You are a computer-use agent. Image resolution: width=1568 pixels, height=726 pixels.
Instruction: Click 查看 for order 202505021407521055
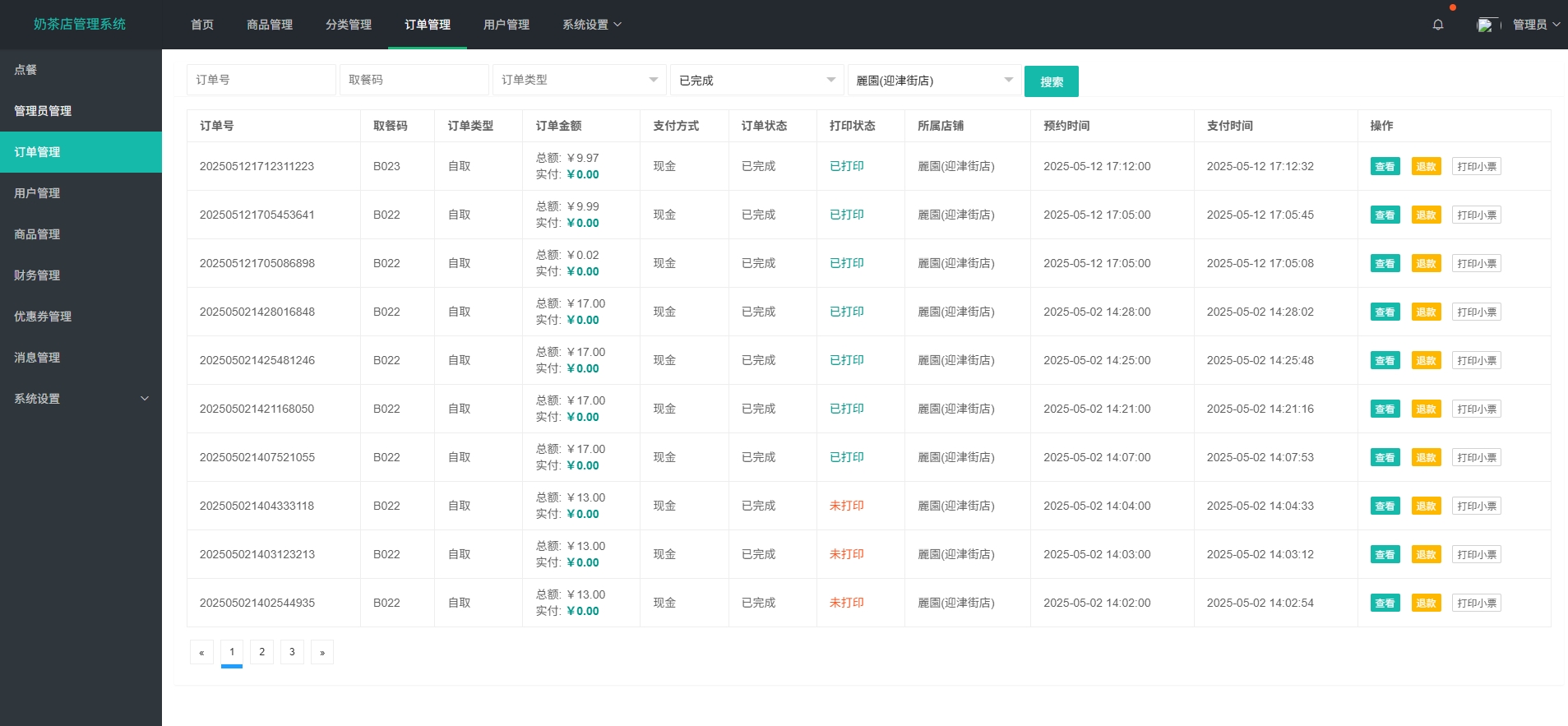pyautogui.click(x=1385, y=458)
